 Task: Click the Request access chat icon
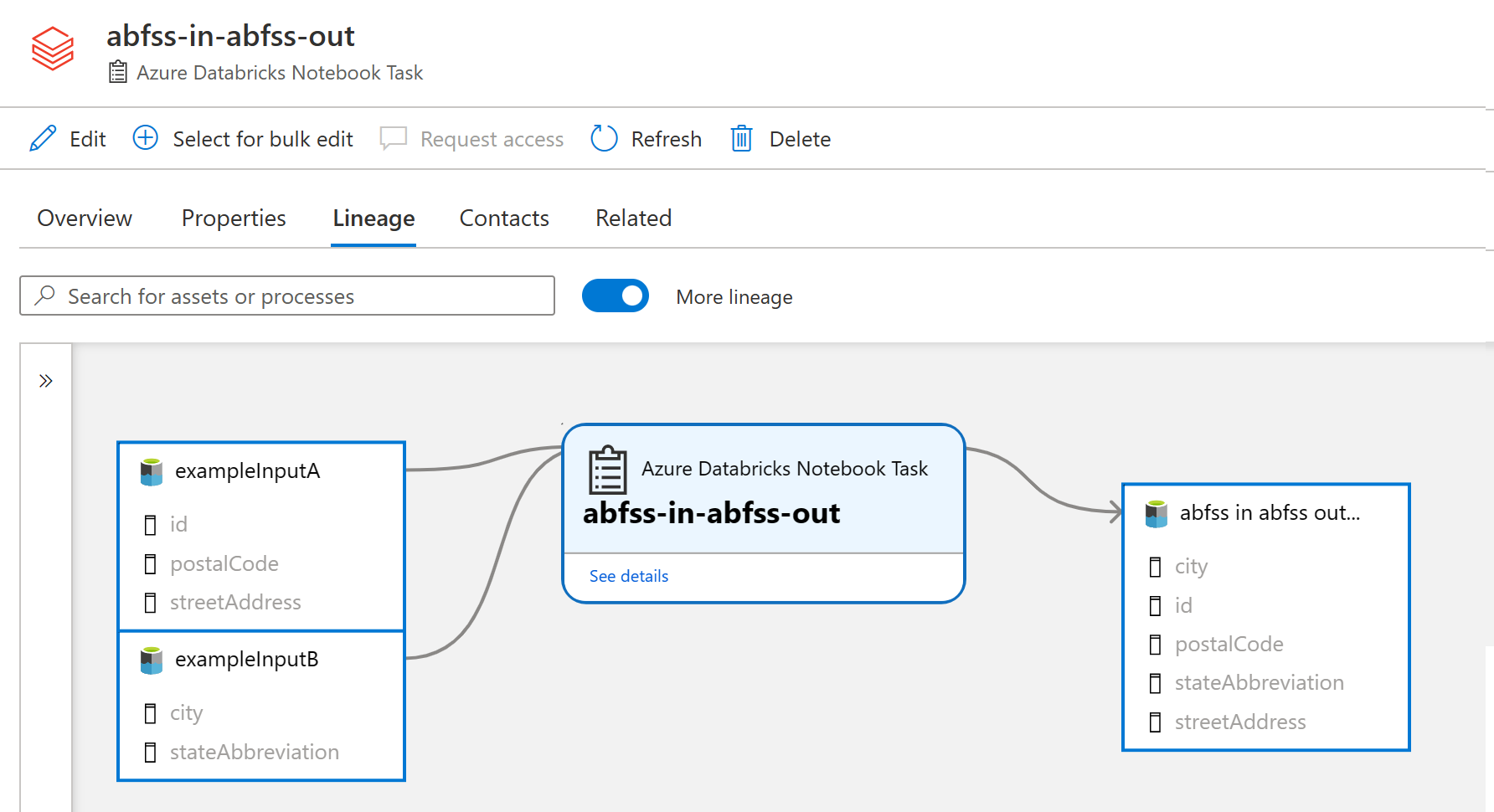pos(394,138)
